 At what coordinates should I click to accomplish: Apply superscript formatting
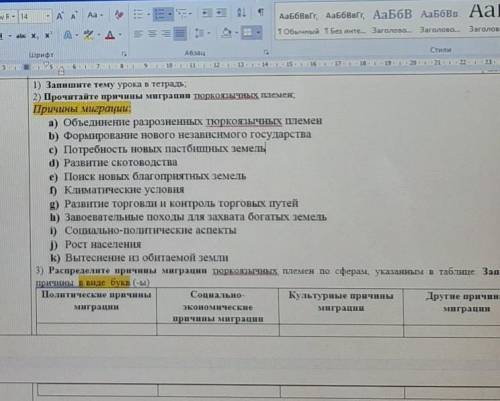pyautogui.click(x=48, y=35)
